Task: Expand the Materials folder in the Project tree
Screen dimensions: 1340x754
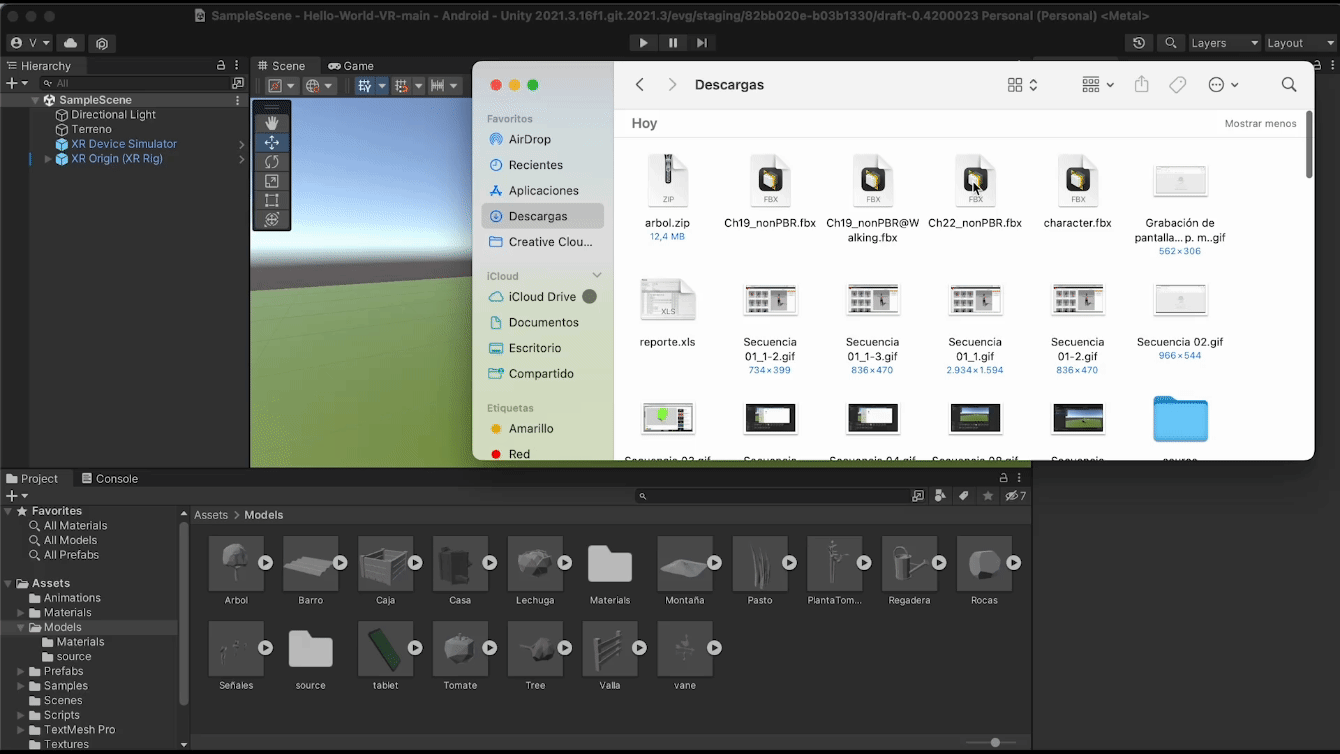Action: point(21,613)
